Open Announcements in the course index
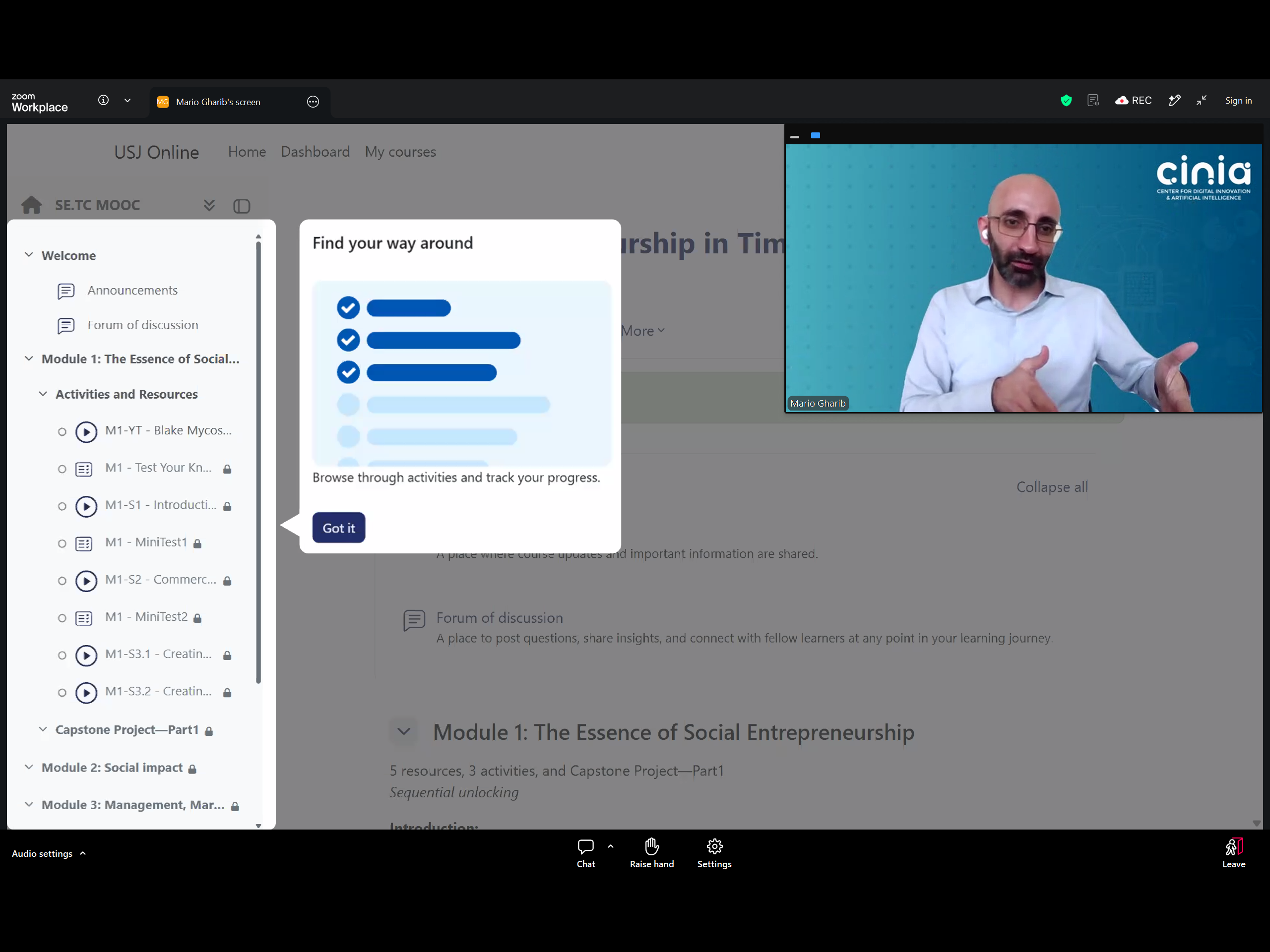Screen dimensions: 1270x952 (132, 291)
